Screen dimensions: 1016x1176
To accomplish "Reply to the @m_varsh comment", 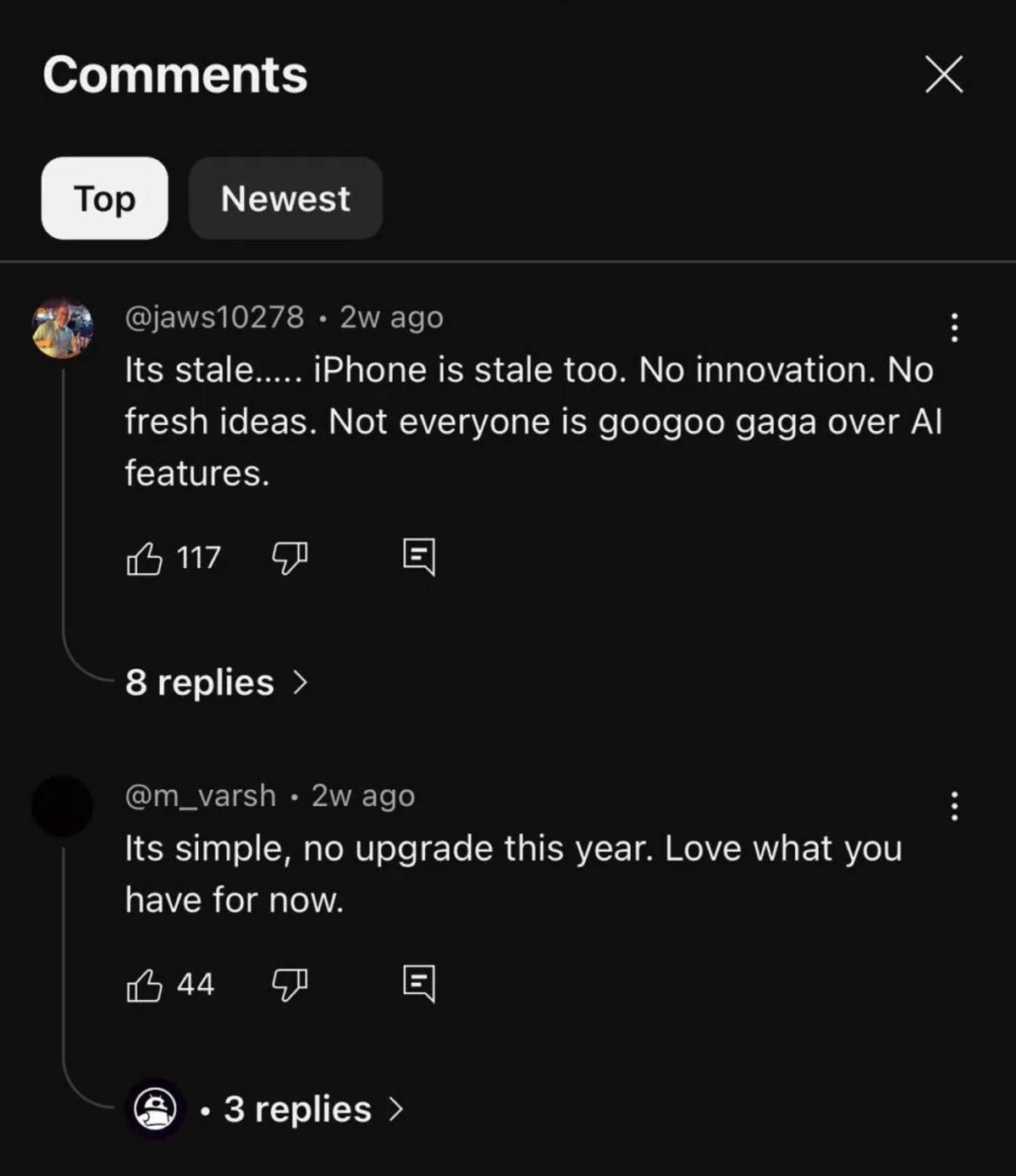I will (x=419, y=984).
